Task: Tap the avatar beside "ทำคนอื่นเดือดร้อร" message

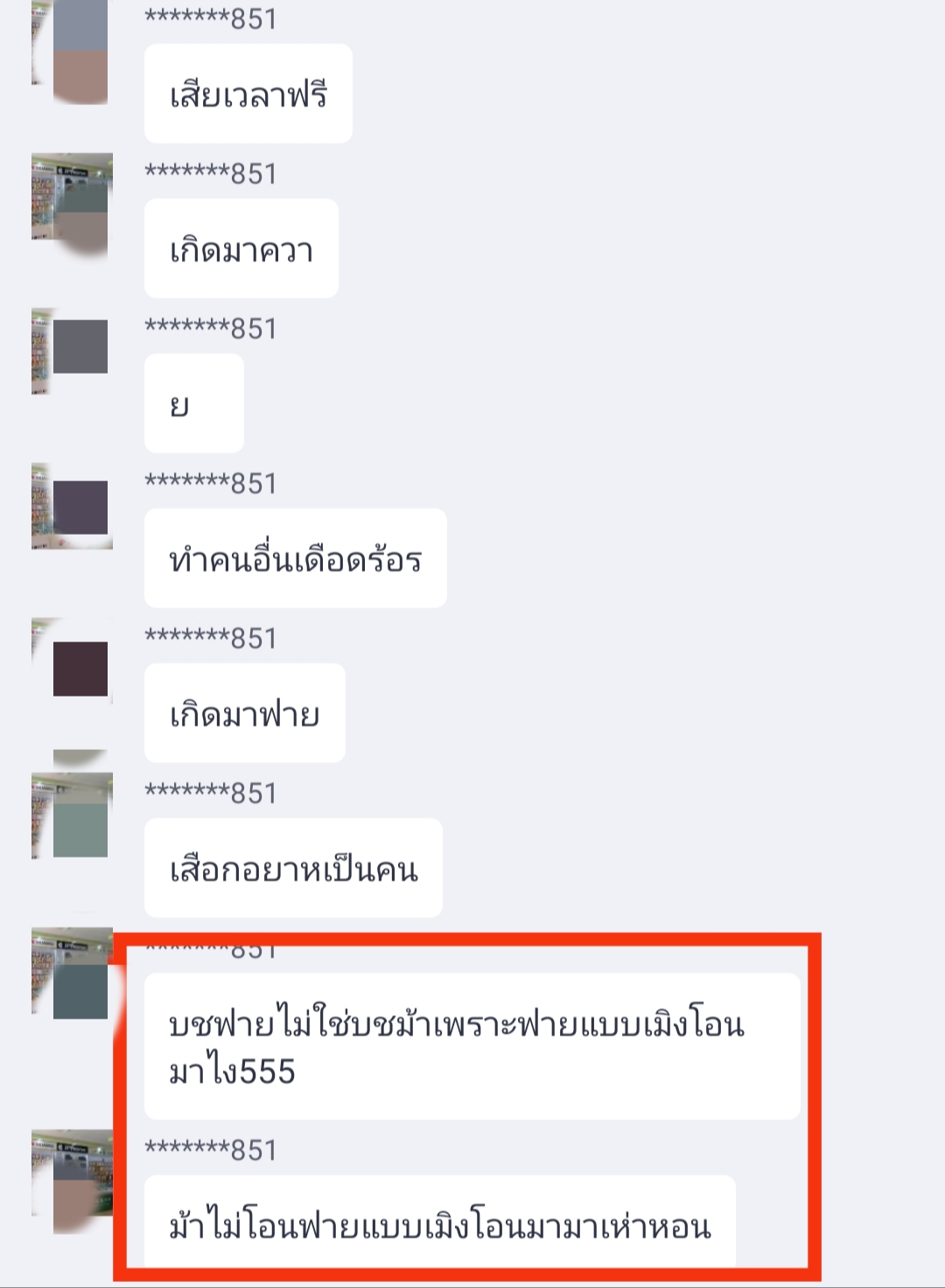Action: pyautogui.click(x=72, y=506)
